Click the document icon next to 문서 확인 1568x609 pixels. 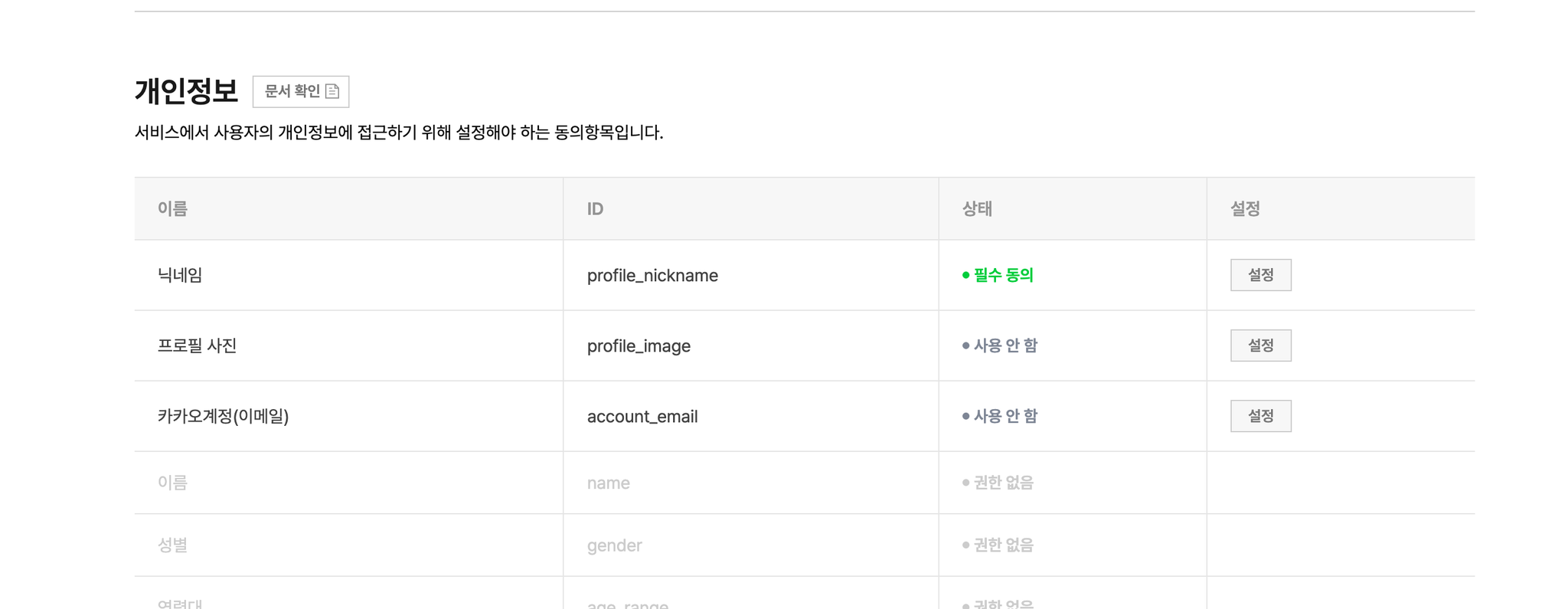tap(332, 90)
